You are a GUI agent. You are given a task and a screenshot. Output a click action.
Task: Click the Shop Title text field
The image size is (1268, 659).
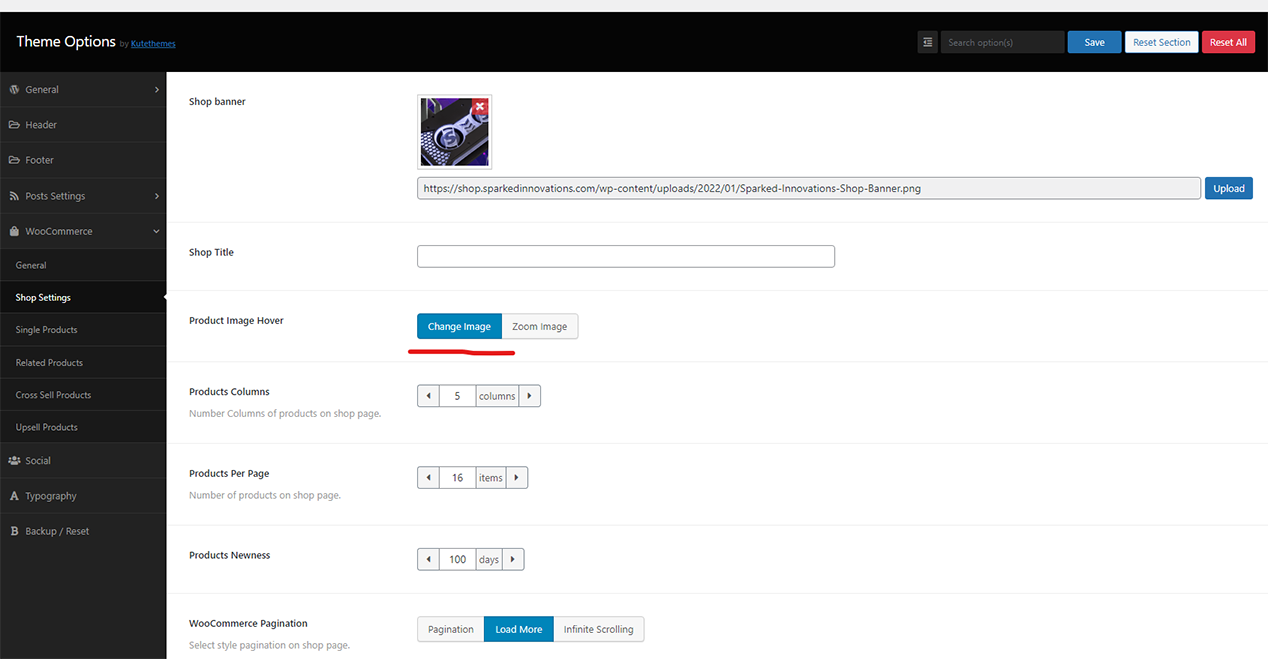point(626,256)
